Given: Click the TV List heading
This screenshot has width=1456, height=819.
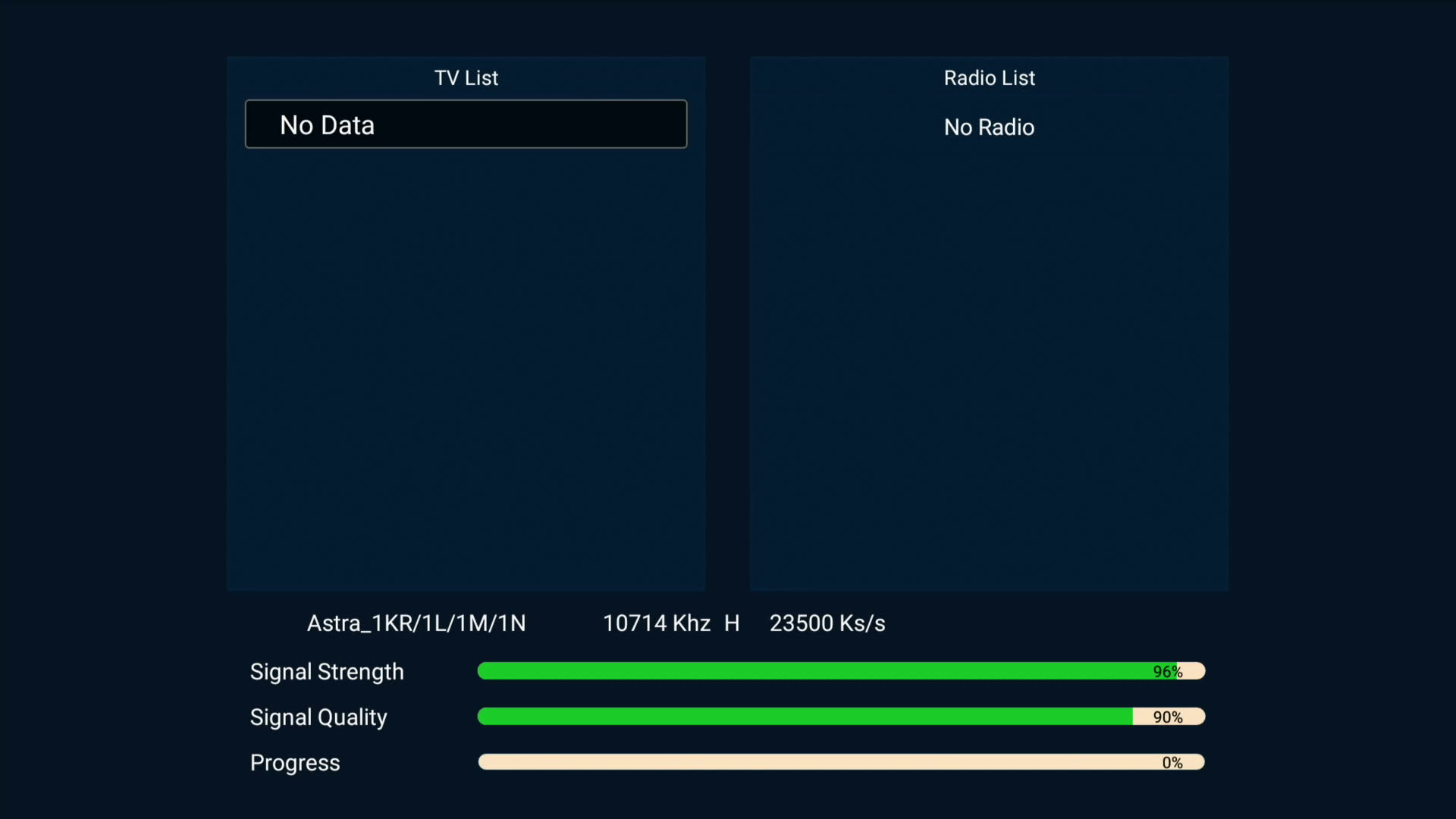Looking at the screenshot, I should [466, 78].
